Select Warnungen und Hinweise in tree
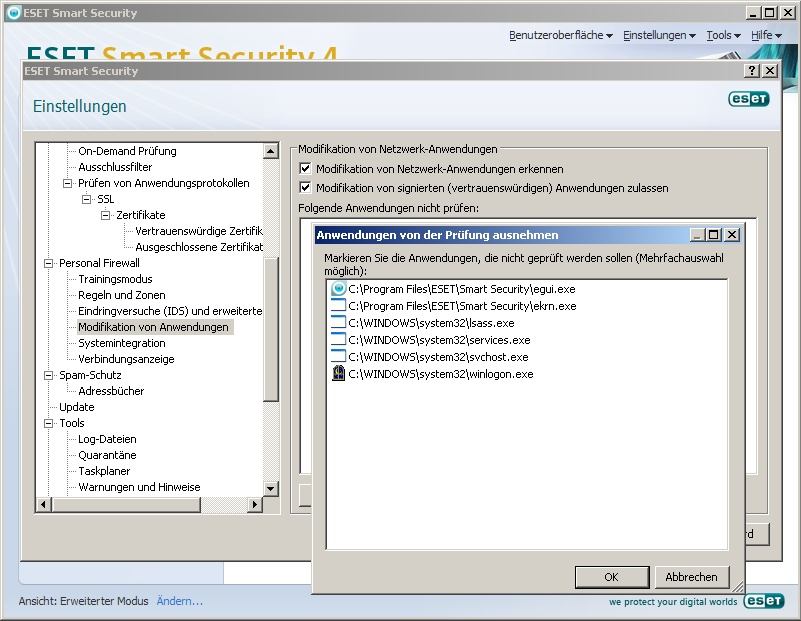Viewport: 801px width, 621px height. pos(139,487)
